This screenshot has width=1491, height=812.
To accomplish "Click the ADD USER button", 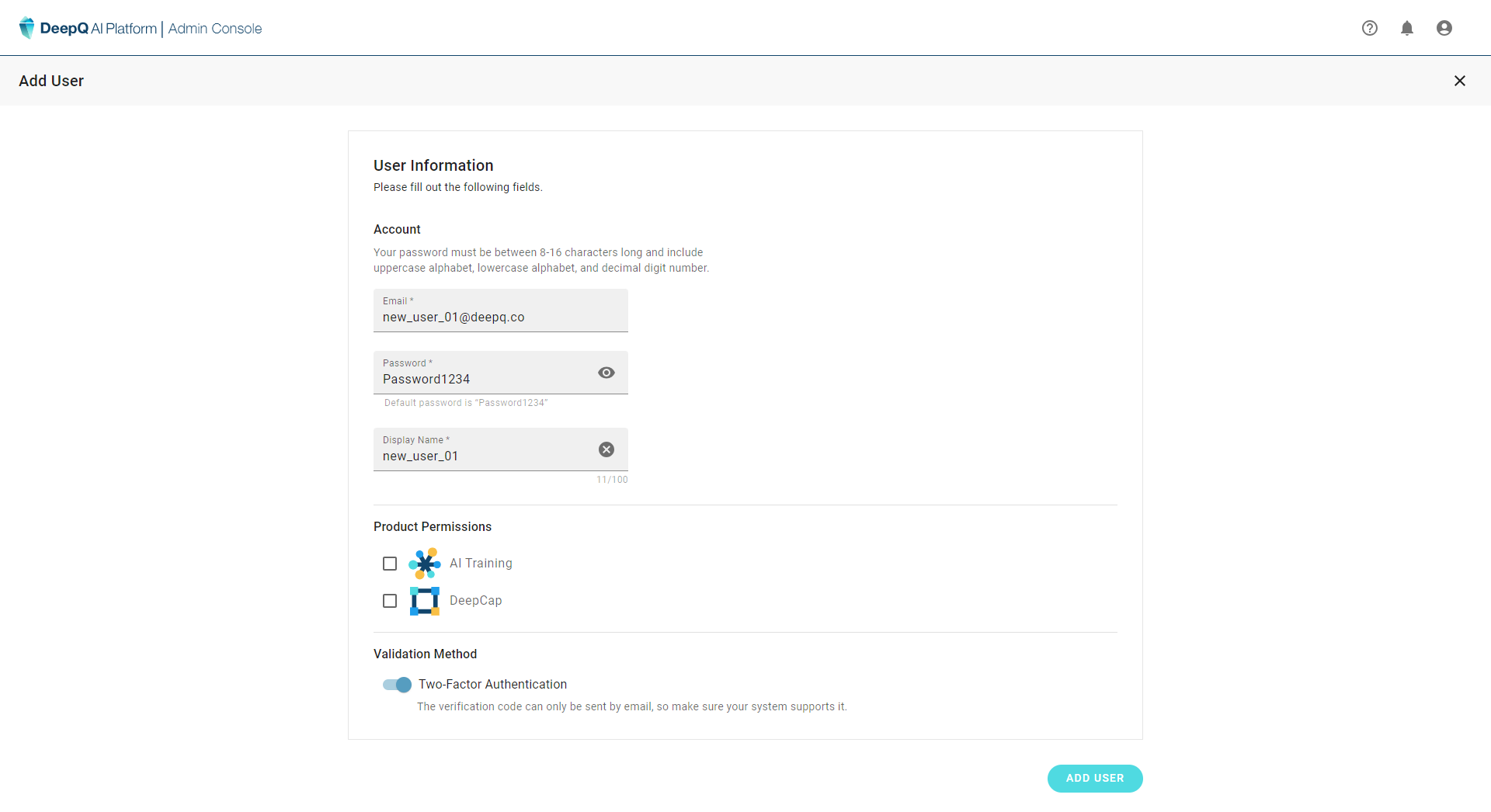I will (1095, 779).
